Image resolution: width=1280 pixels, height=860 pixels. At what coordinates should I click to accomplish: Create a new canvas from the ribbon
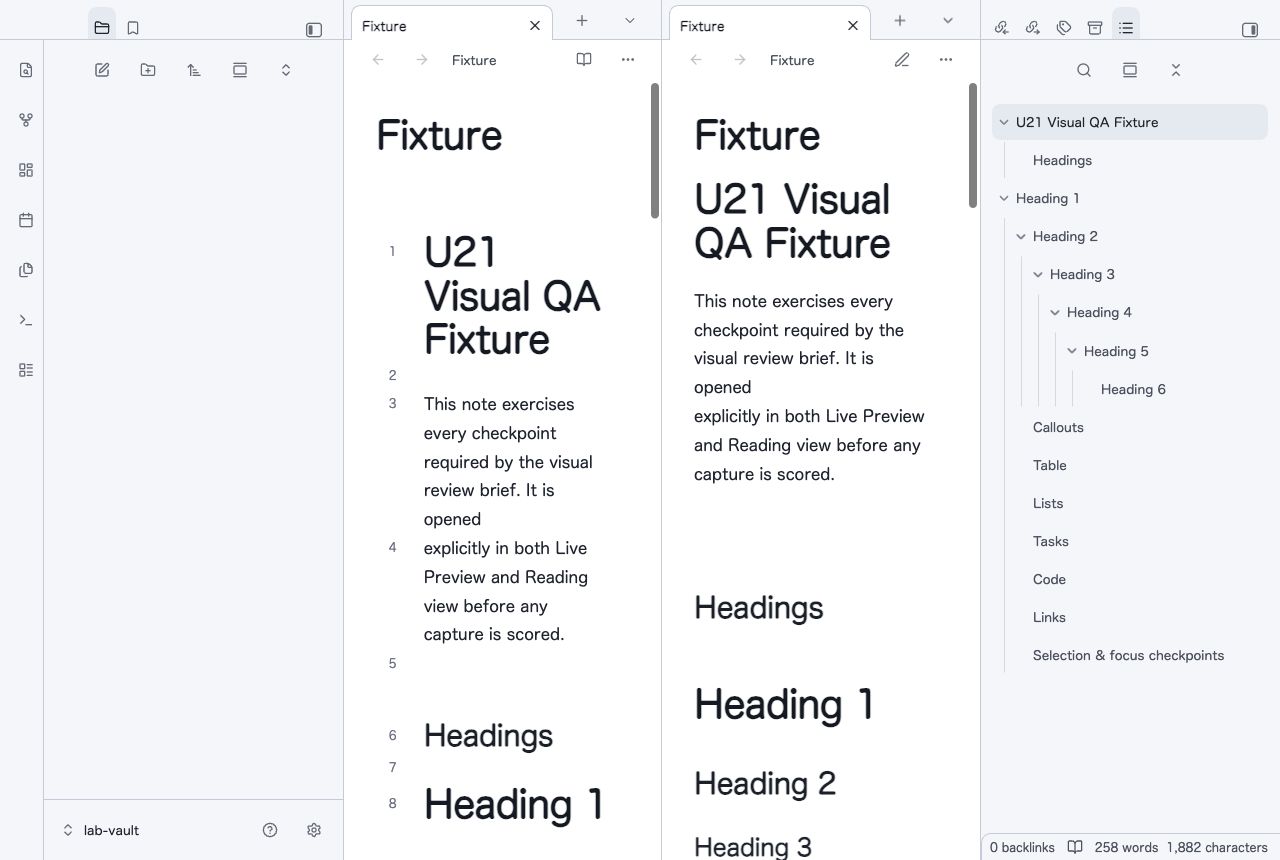26,170
